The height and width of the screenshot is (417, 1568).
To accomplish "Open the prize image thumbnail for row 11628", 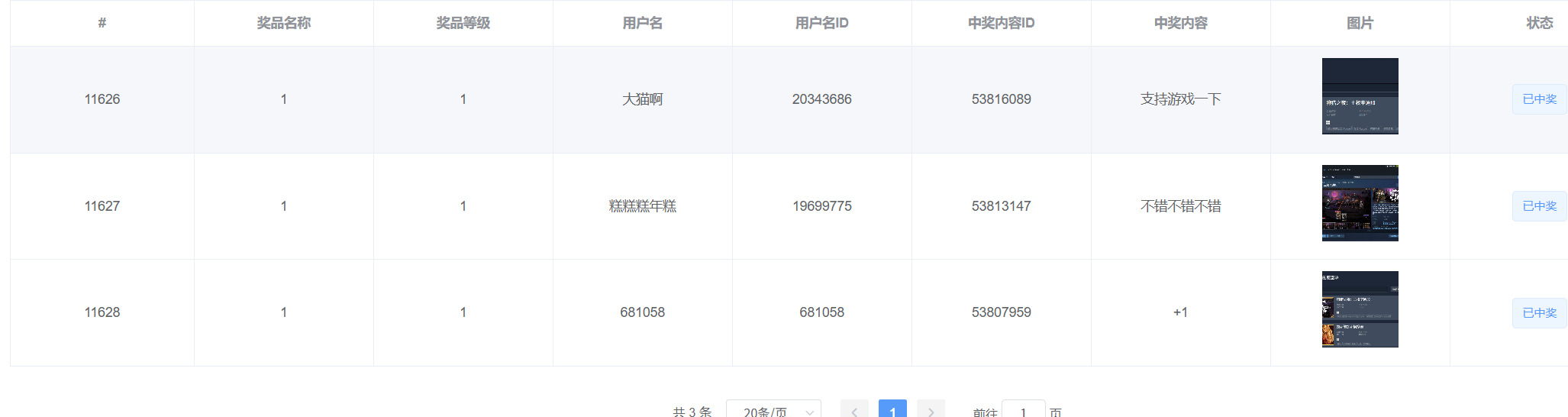I will (x=1360, y=309).
